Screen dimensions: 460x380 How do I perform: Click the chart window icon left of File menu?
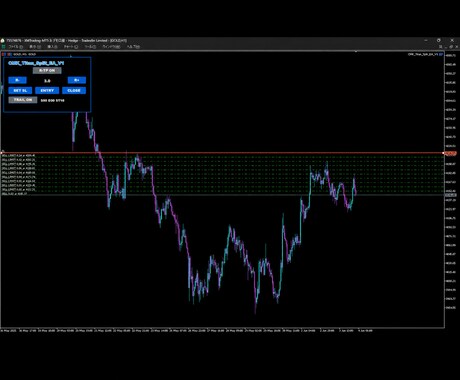[3, 47]
